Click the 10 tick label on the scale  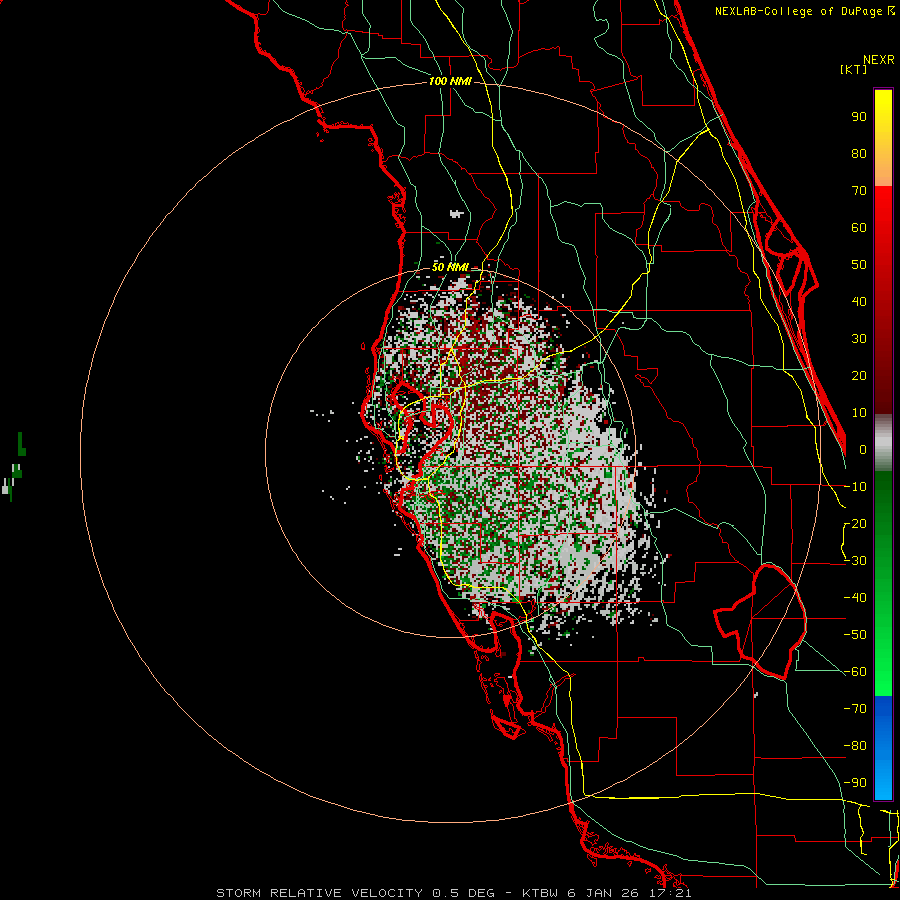[859, 413]
